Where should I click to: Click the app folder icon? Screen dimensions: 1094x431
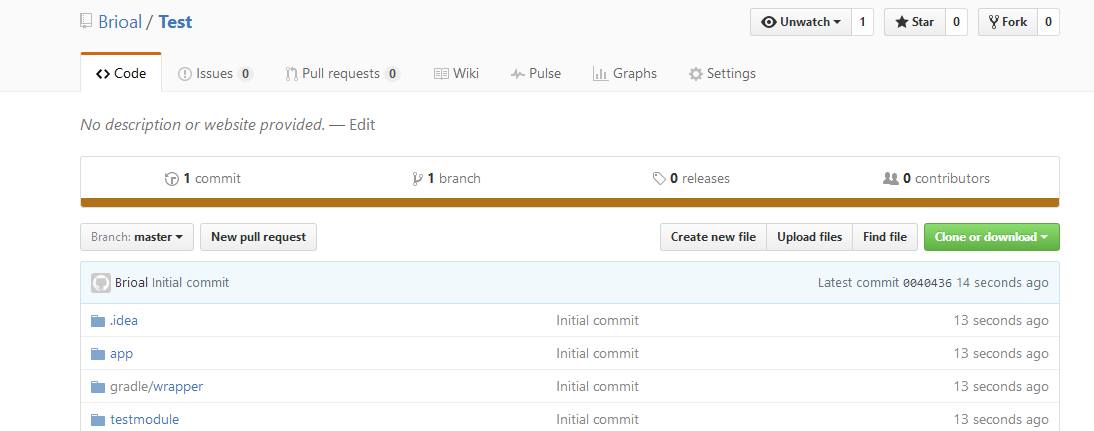pyautogui.click(x=98, y=354)
